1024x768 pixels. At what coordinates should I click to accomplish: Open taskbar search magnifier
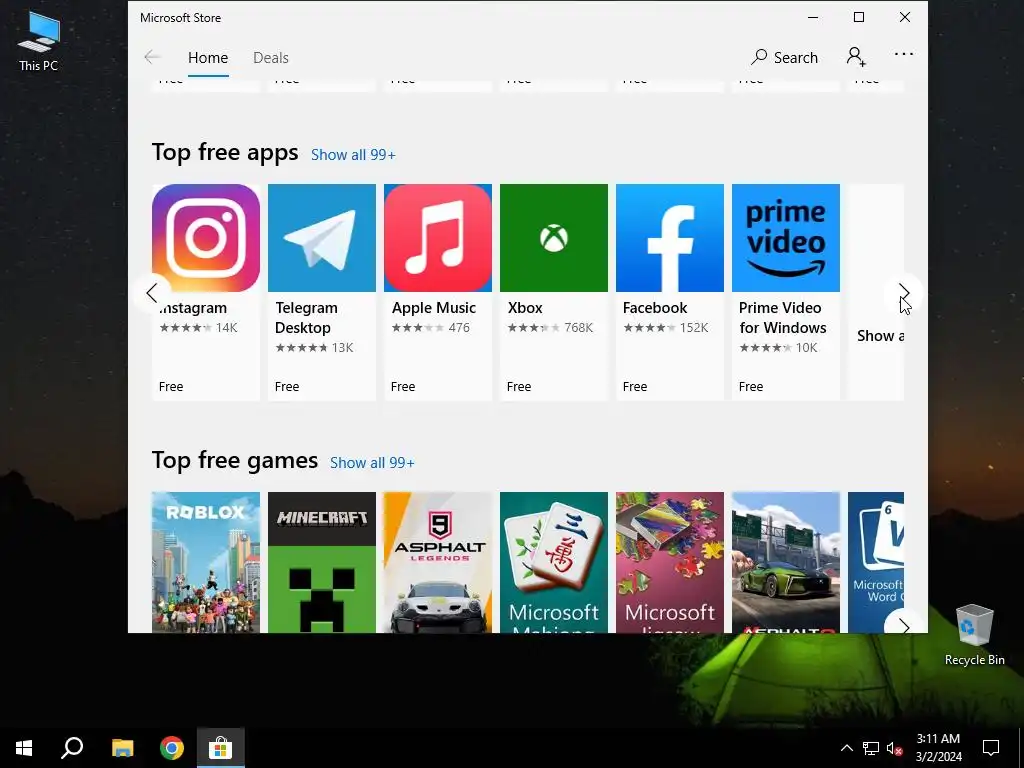[x=72, y=748]
